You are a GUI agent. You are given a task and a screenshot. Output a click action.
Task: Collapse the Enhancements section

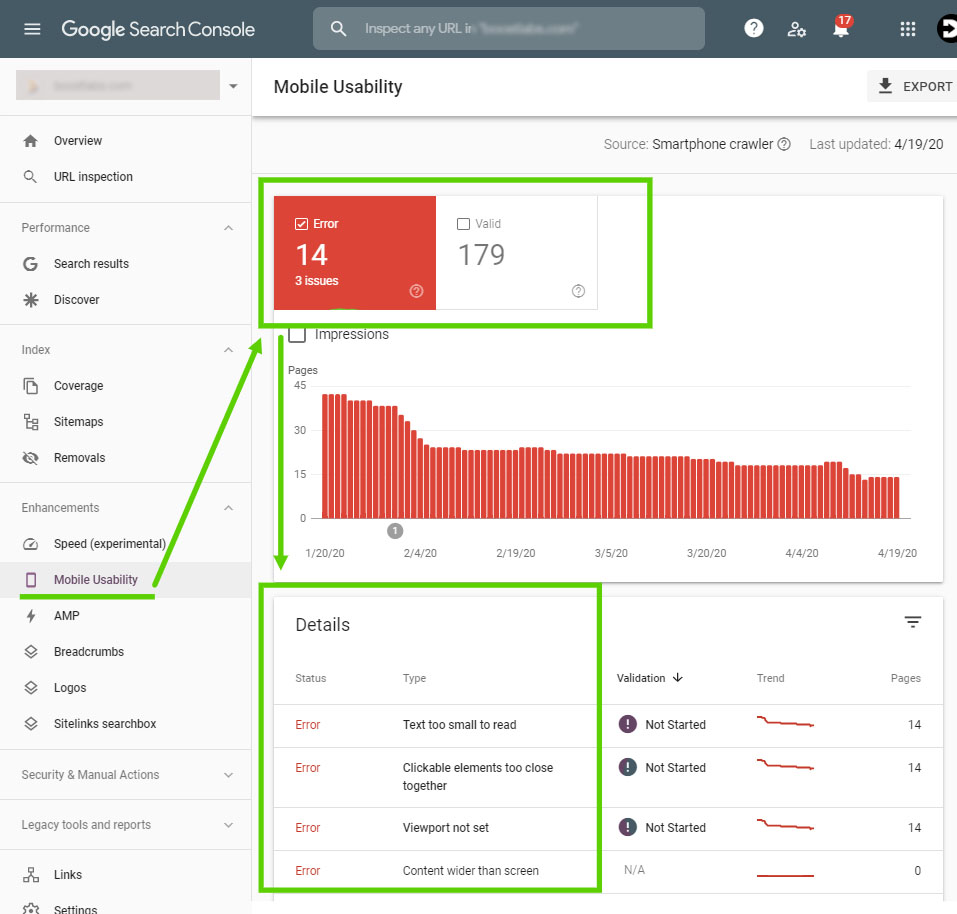(x=228, y=508)
